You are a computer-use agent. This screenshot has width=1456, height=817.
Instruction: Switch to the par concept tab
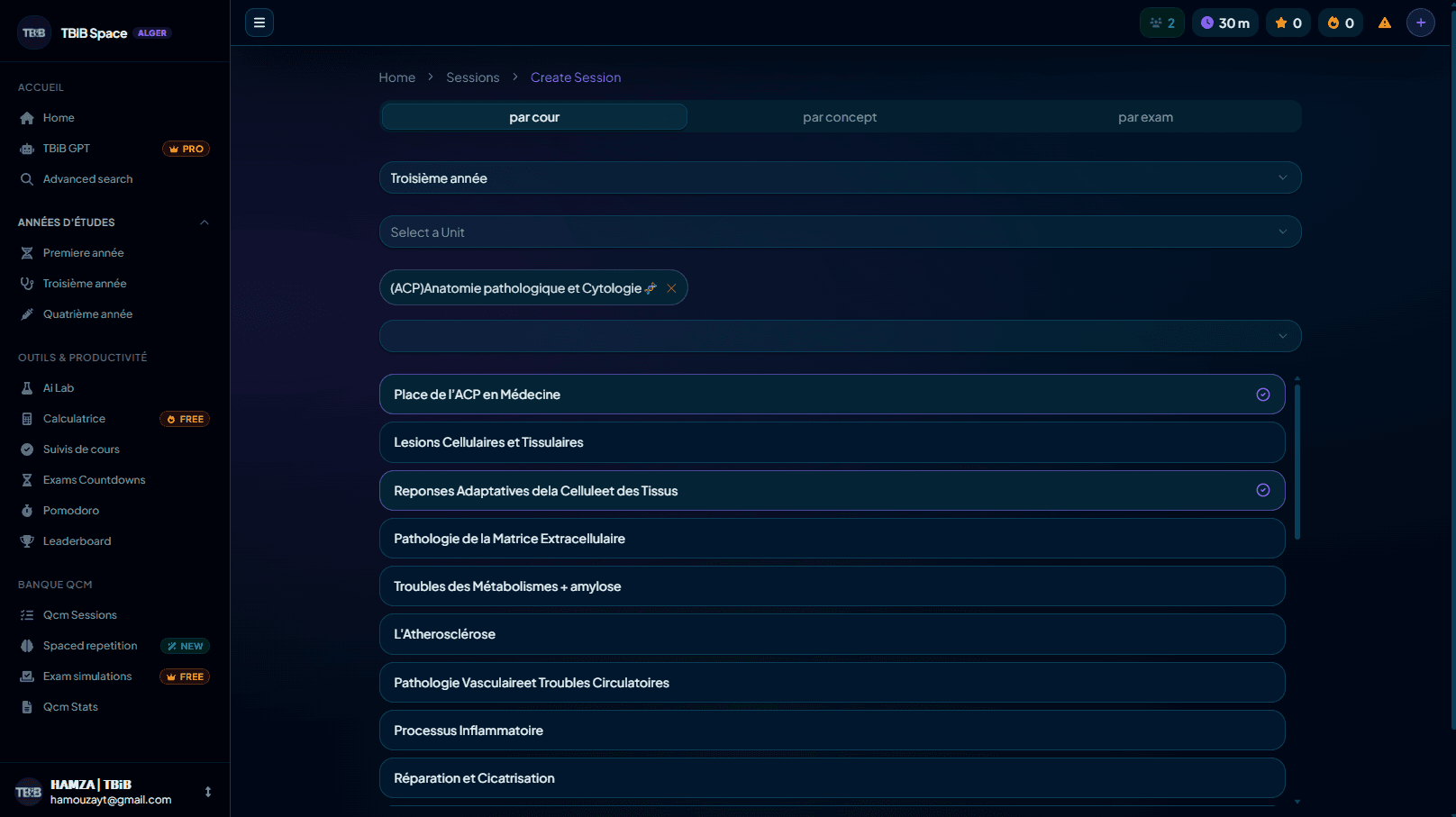840,117
